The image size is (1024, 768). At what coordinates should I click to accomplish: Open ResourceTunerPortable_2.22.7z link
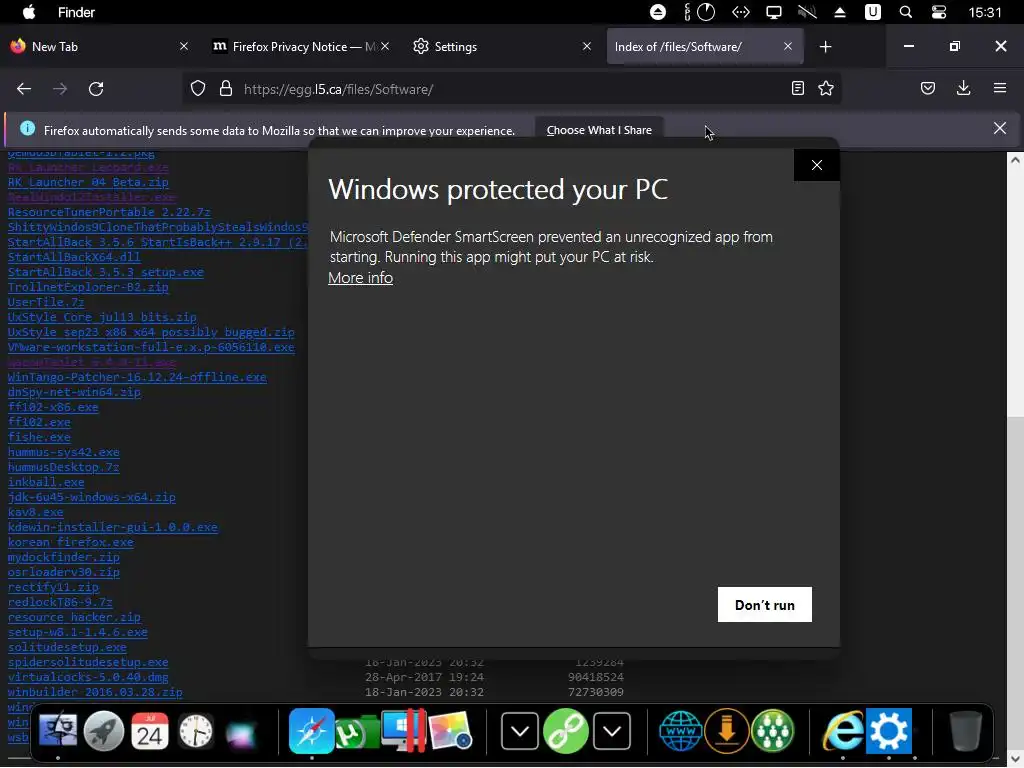(109, 212)
